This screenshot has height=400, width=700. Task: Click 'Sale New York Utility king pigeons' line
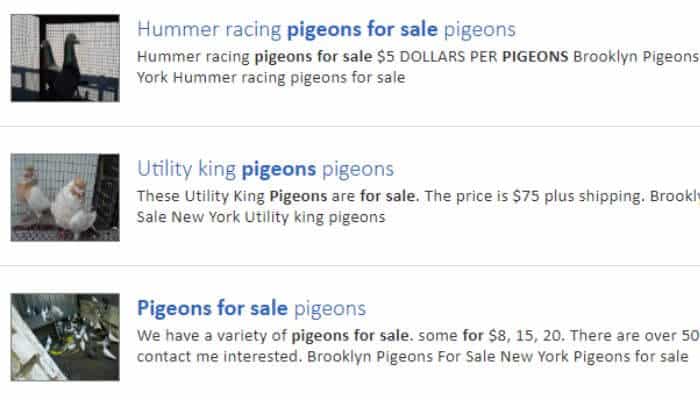coord(261,217)
